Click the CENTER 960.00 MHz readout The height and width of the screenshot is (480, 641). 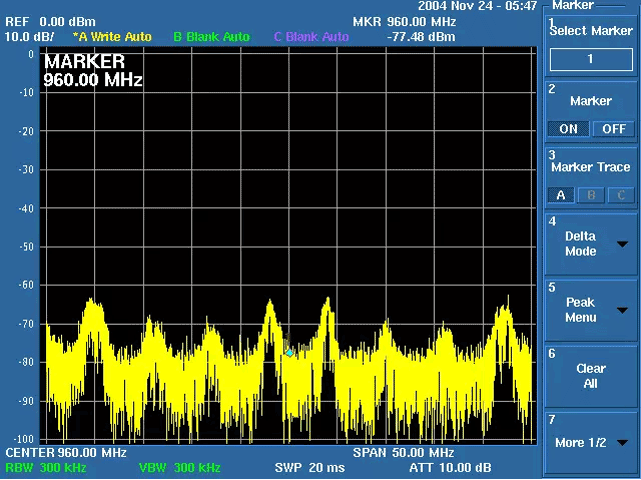tap(65, 453)
